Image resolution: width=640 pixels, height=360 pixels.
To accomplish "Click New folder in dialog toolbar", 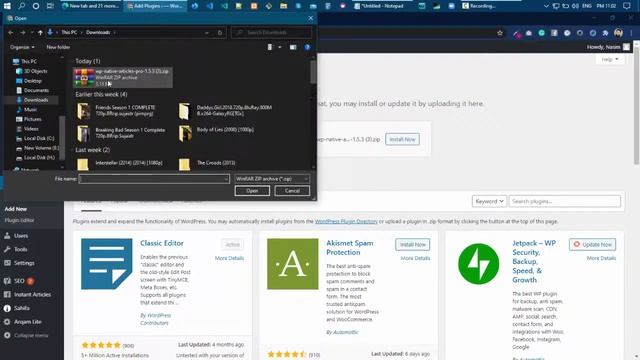I will [58, 47].
